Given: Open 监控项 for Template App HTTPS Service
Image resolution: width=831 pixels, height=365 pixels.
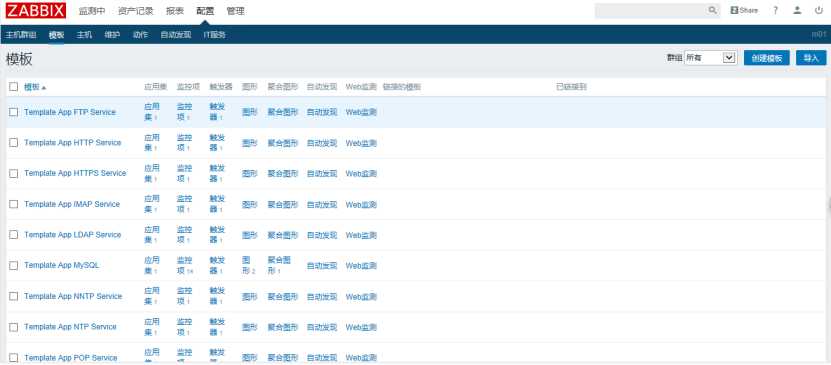Looking at the screenshot, I should [x=184, y=173].
